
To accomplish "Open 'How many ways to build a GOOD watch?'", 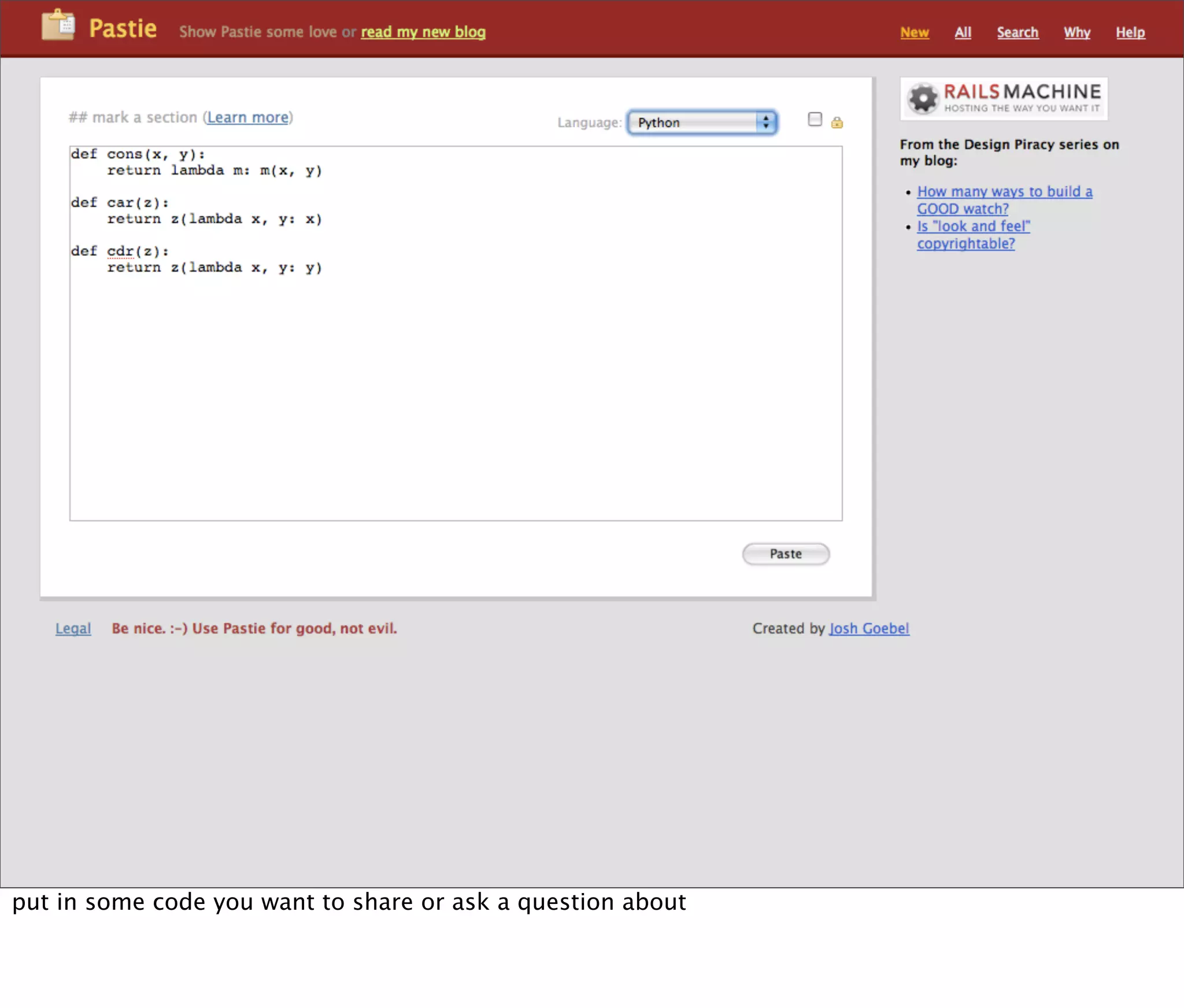I will point(1004,199).
